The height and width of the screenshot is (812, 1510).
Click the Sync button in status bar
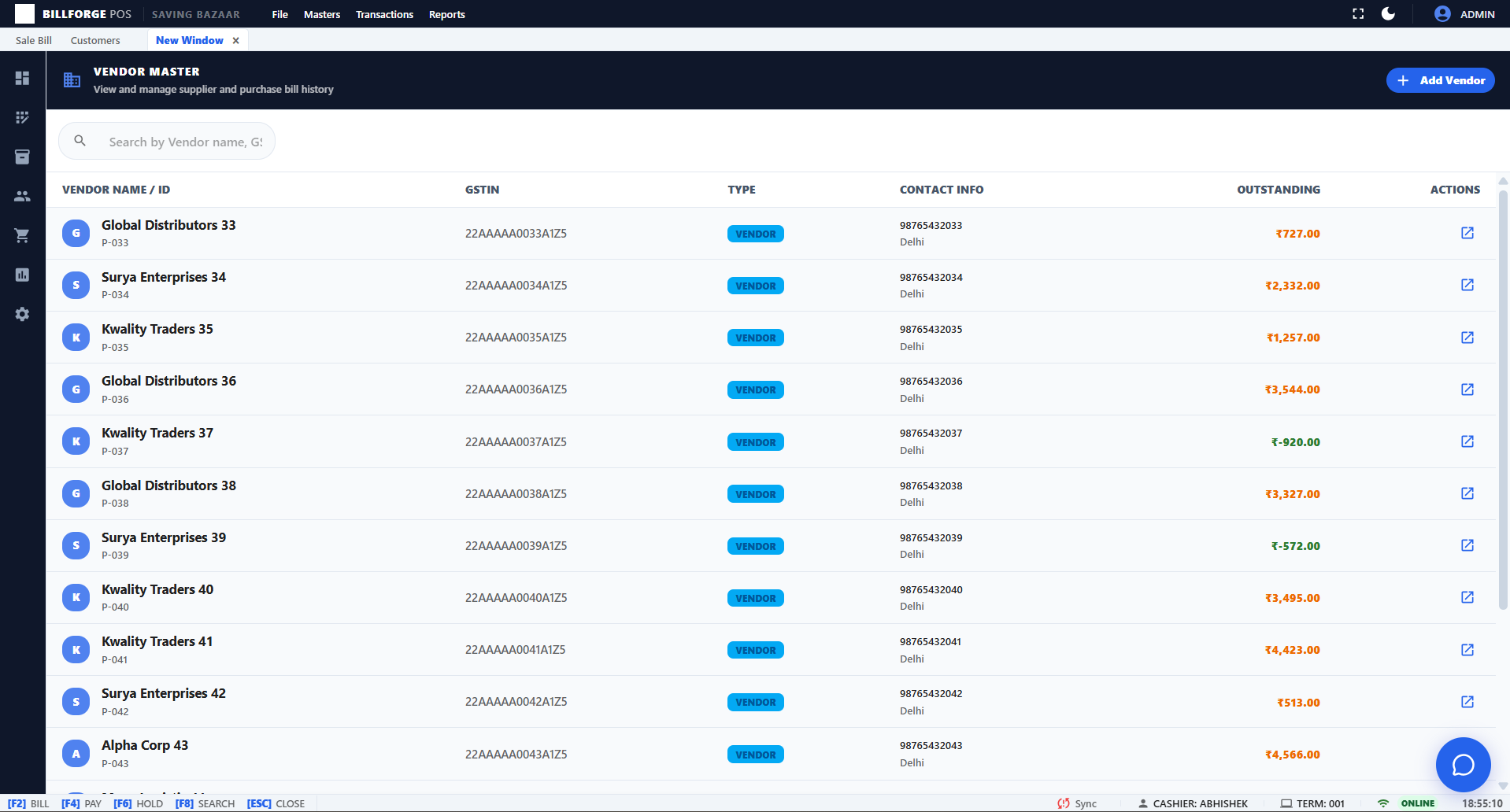[x=1077, y=803]
